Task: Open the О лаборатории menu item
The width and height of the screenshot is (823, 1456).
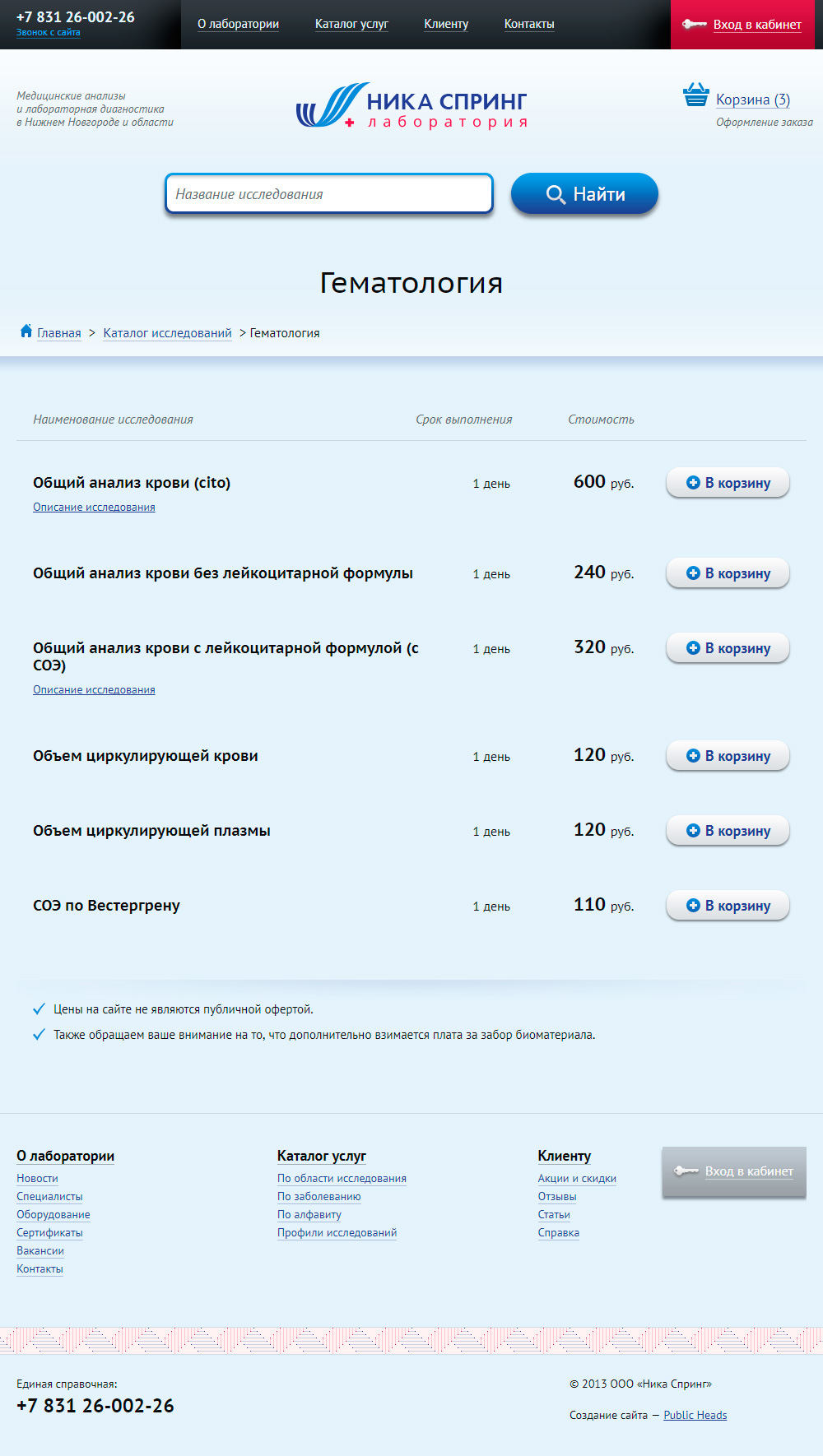Action: pyautogui.click(x=238, y=25)
